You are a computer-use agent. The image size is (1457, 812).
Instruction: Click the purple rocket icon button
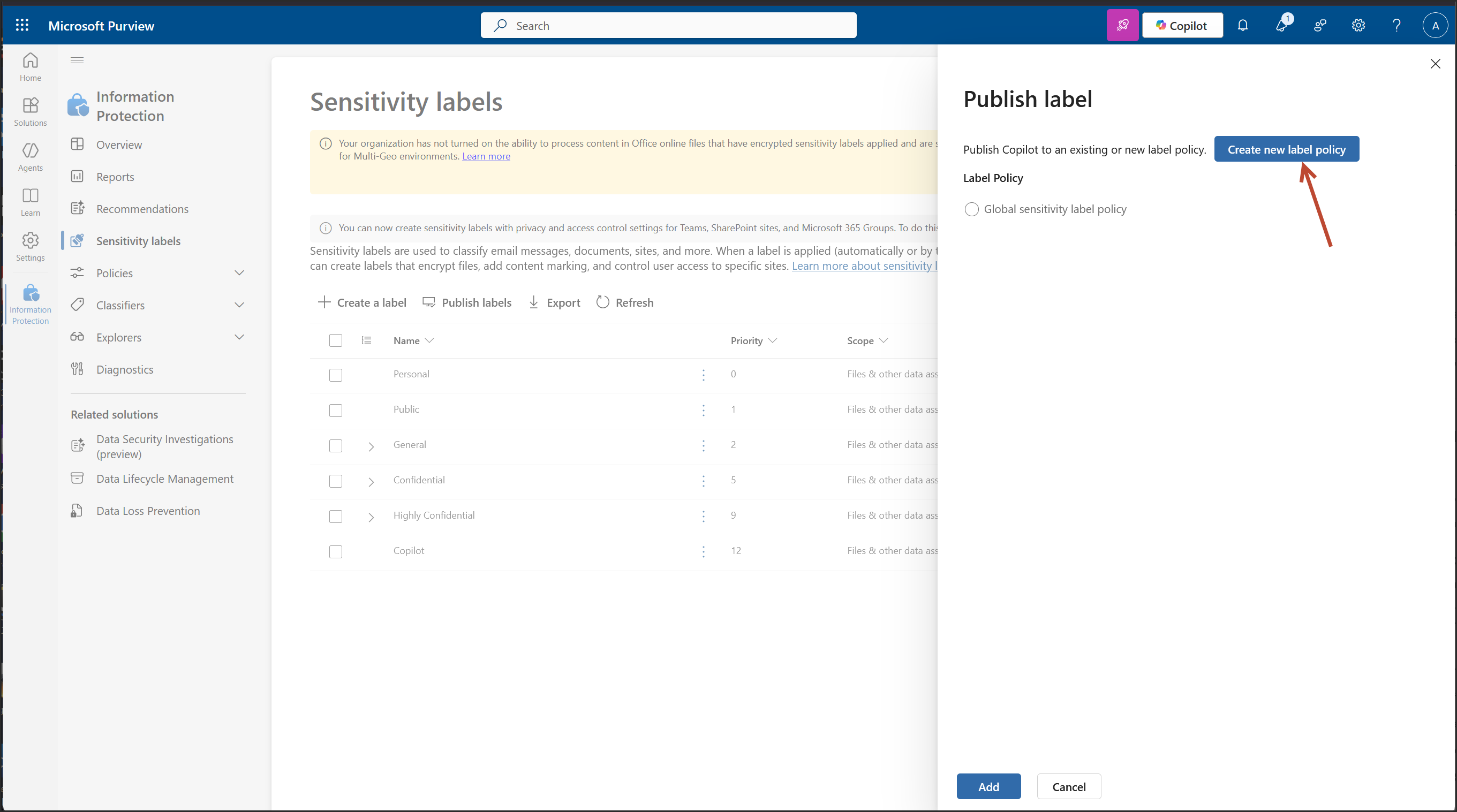tap(1122, 25)
